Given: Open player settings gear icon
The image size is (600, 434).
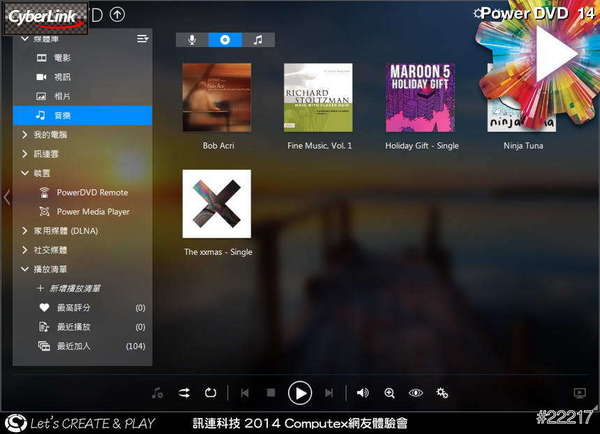Looking at the screenshot, I should point(442,393).
